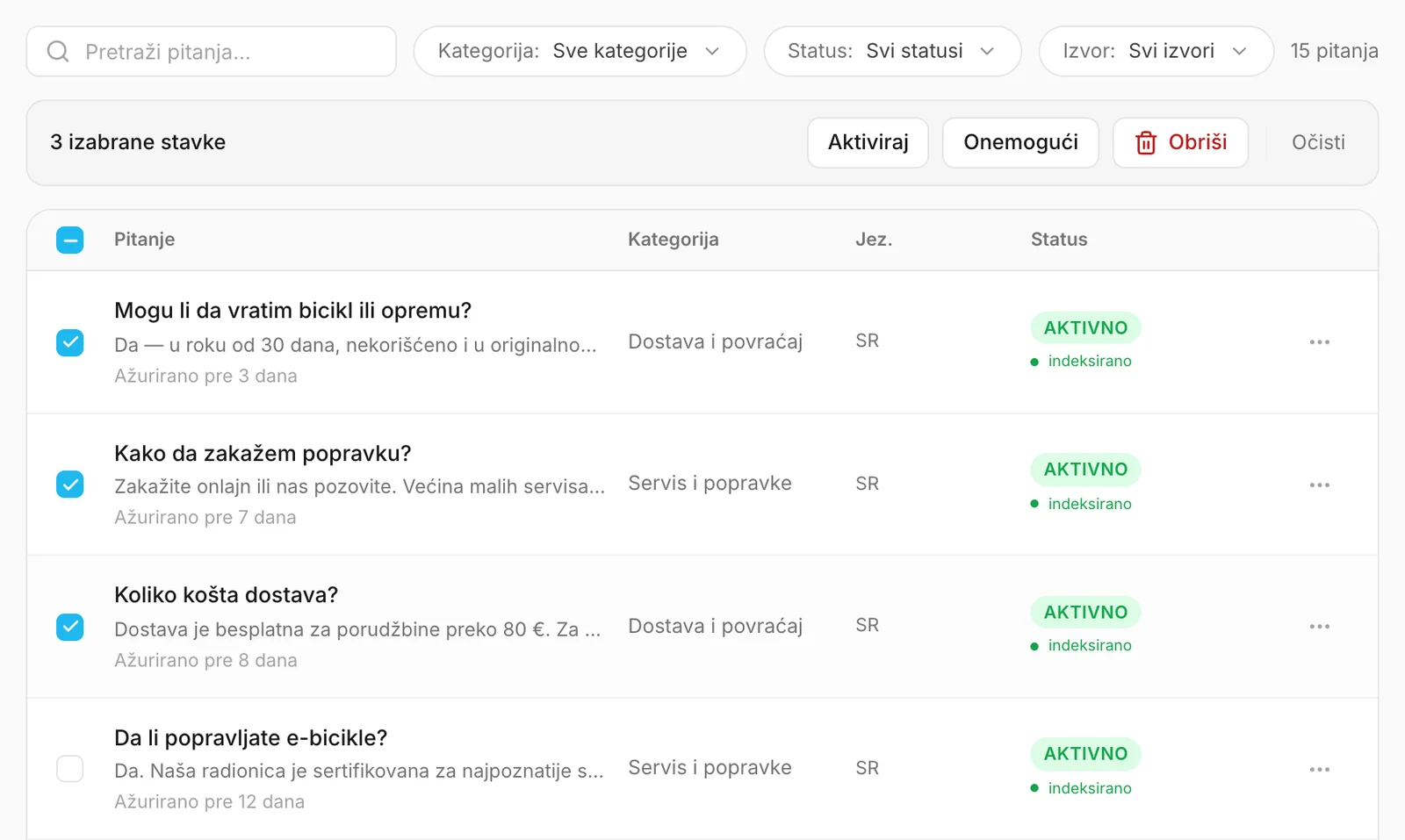Click AKTIVNO badge in 'Kako da zakažem popravku' row
Screen dimensions: 1405x840
1085,470
